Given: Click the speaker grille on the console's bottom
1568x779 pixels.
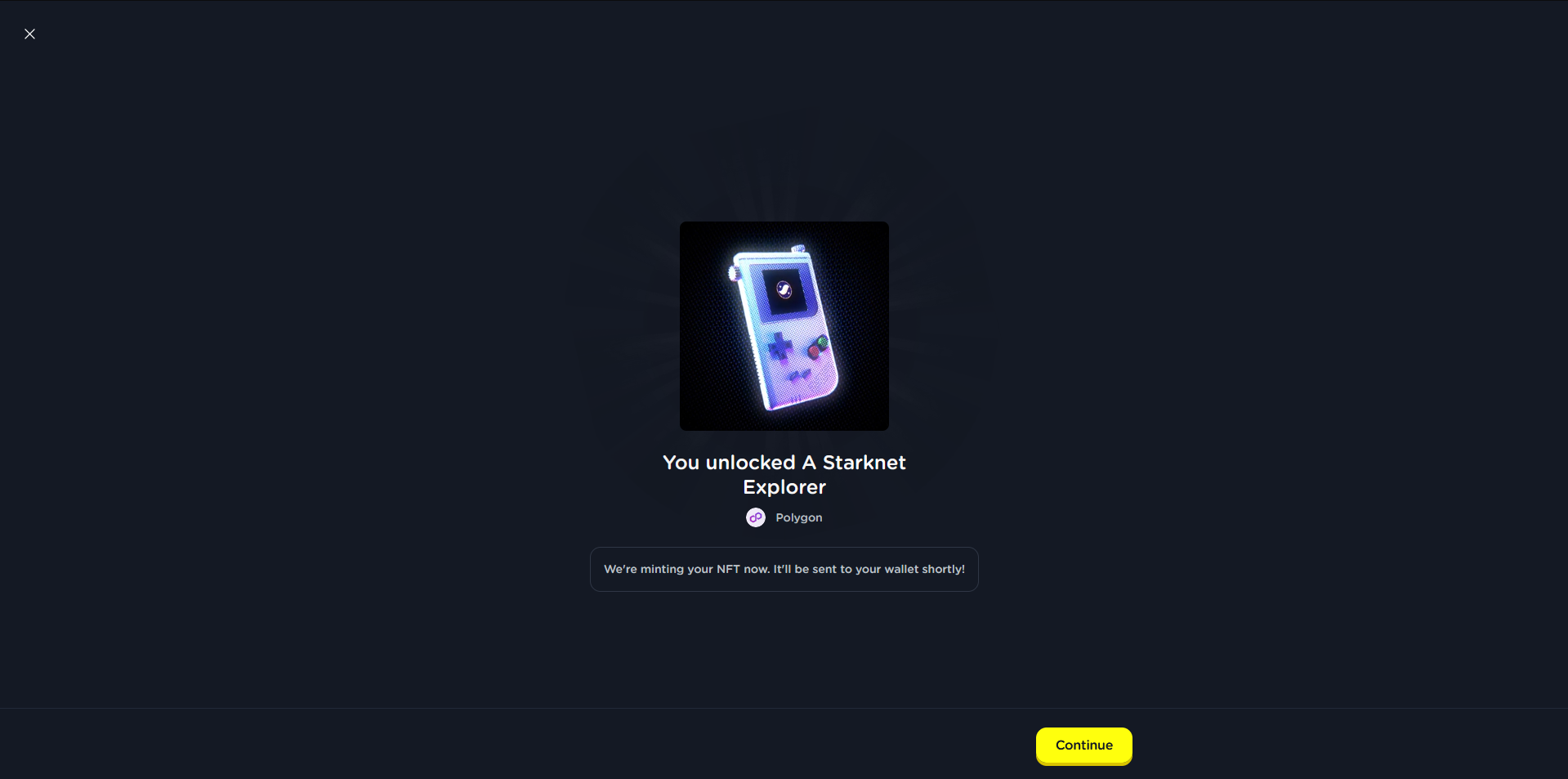Looking at the screenshot, I should tap(795, 399).
